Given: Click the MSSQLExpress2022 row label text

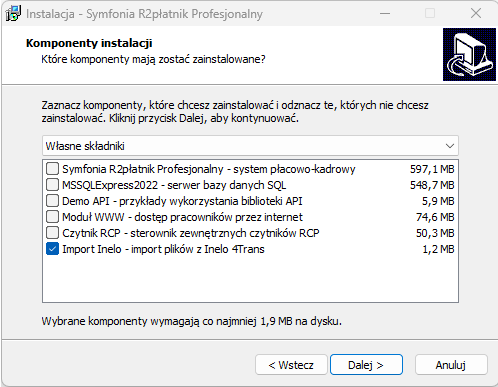Looking at the screenshot, I should tap(174, 185).
